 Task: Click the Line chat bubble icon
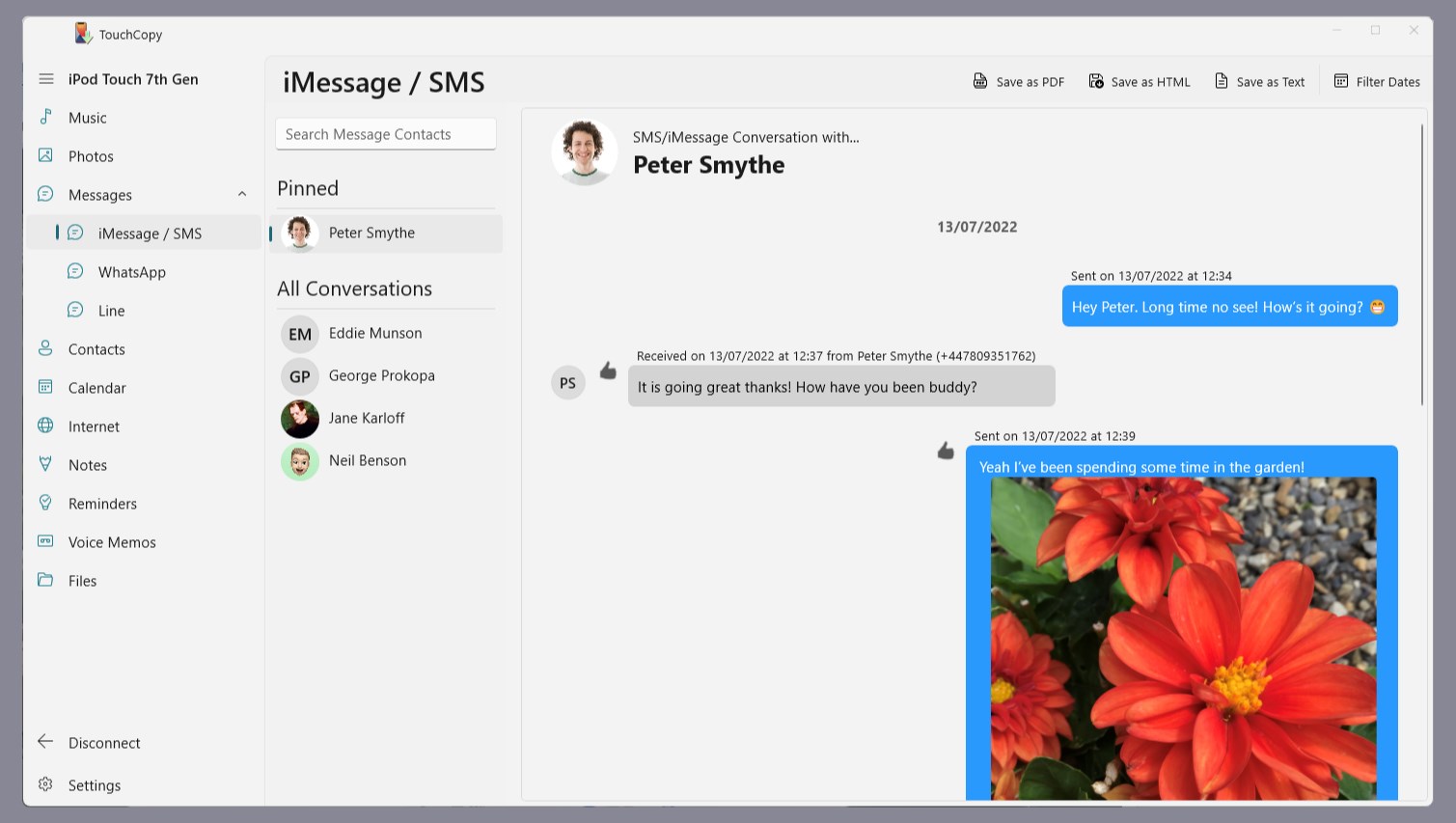point(75,310)
